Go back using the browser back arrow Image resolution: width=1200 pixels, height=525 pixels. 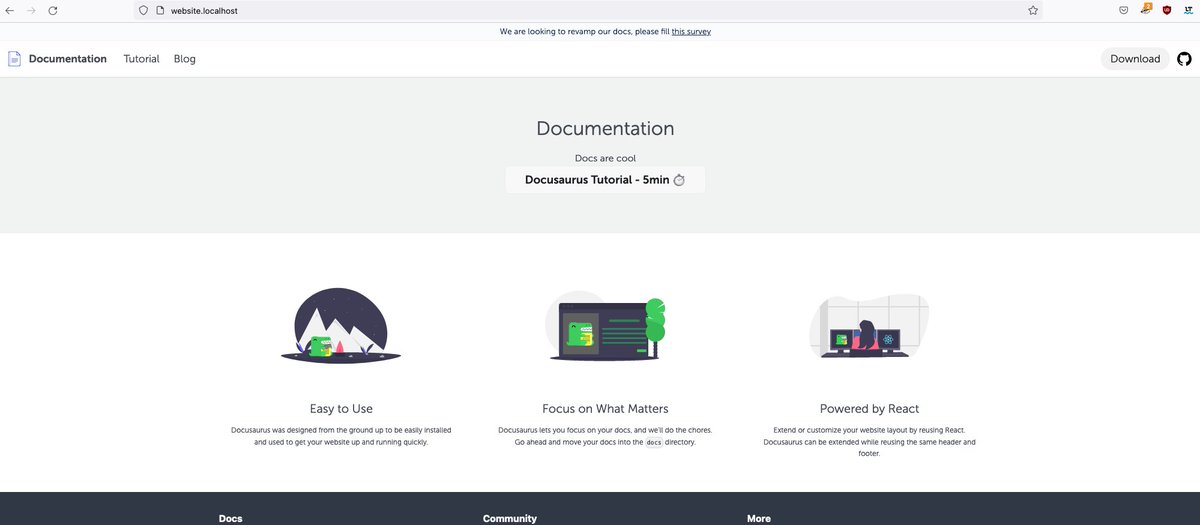[9, 10]
